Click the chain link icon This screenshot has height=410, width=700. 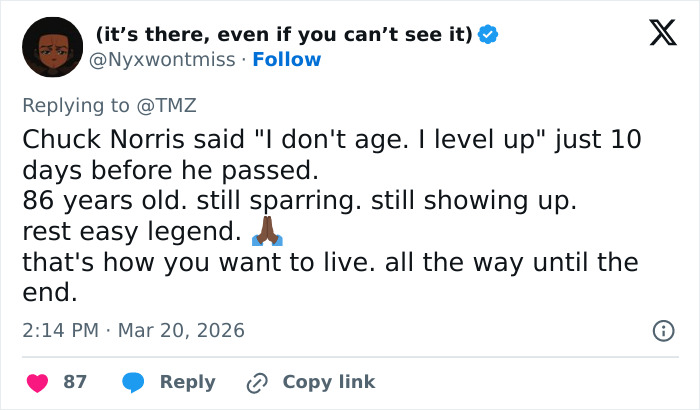point(258,382)
